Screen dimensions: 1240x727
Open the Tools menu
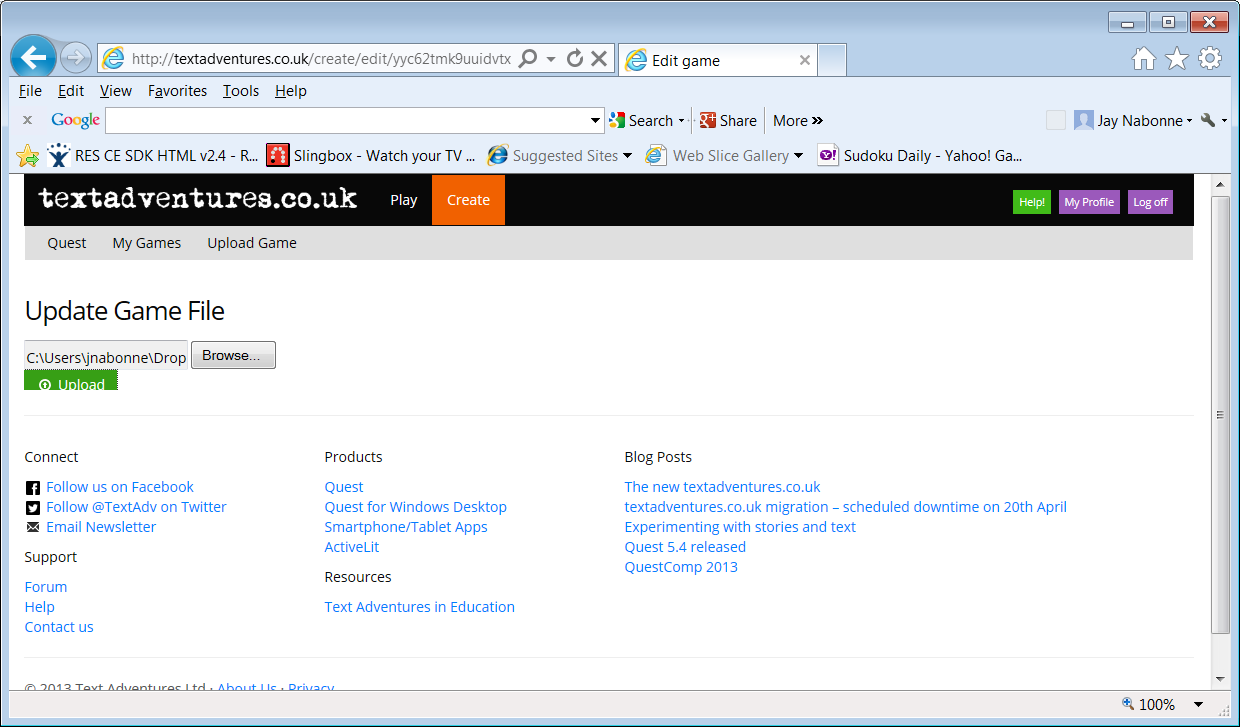(x=240, y=91)
